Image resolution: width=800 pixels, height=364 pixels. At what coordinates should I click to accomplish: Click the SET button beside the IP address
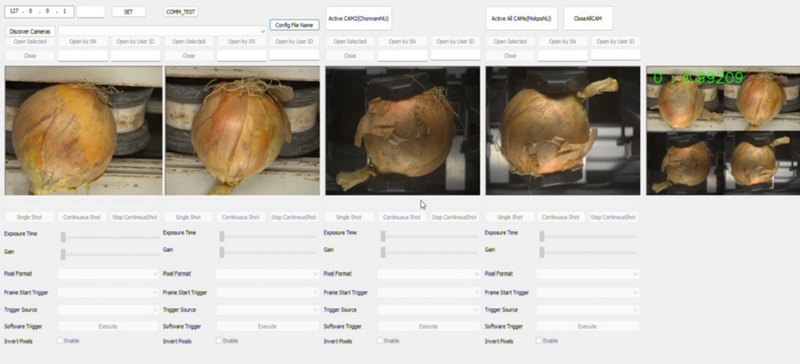[x=129, y=12]
